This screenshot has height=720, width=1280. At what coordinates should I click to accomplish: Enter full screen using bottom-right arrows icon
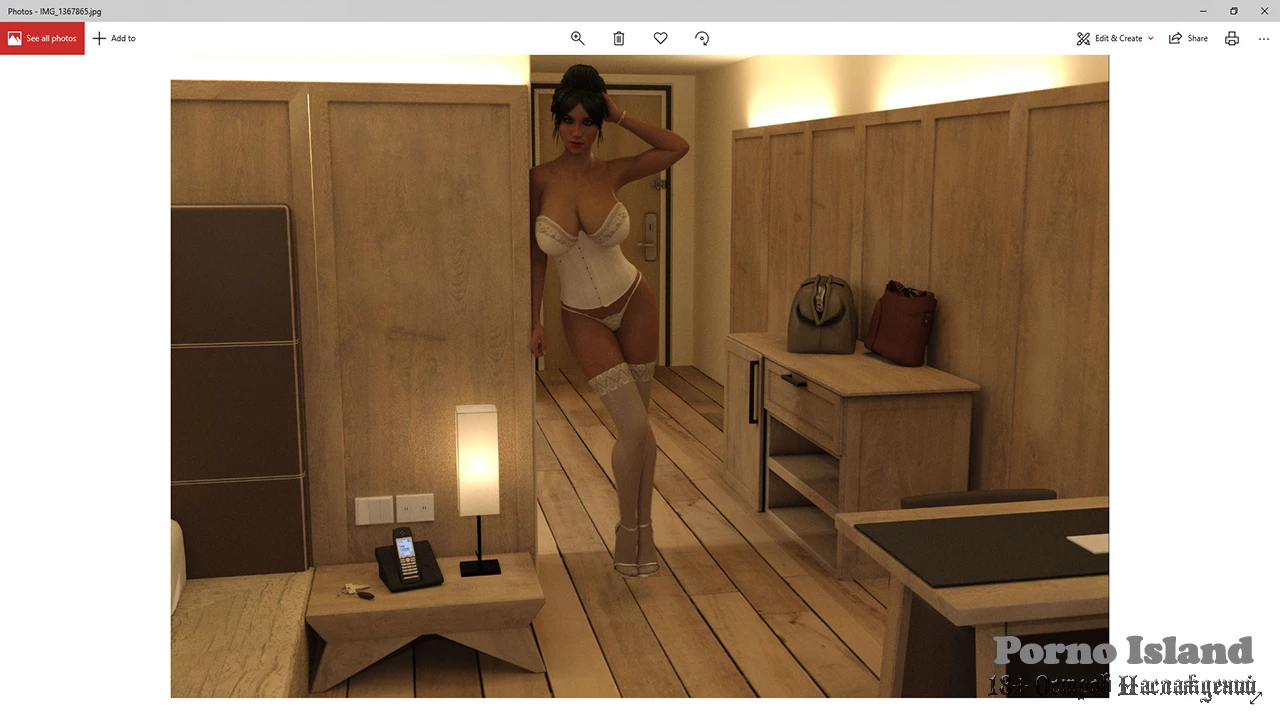click(x=1255, y=697)
